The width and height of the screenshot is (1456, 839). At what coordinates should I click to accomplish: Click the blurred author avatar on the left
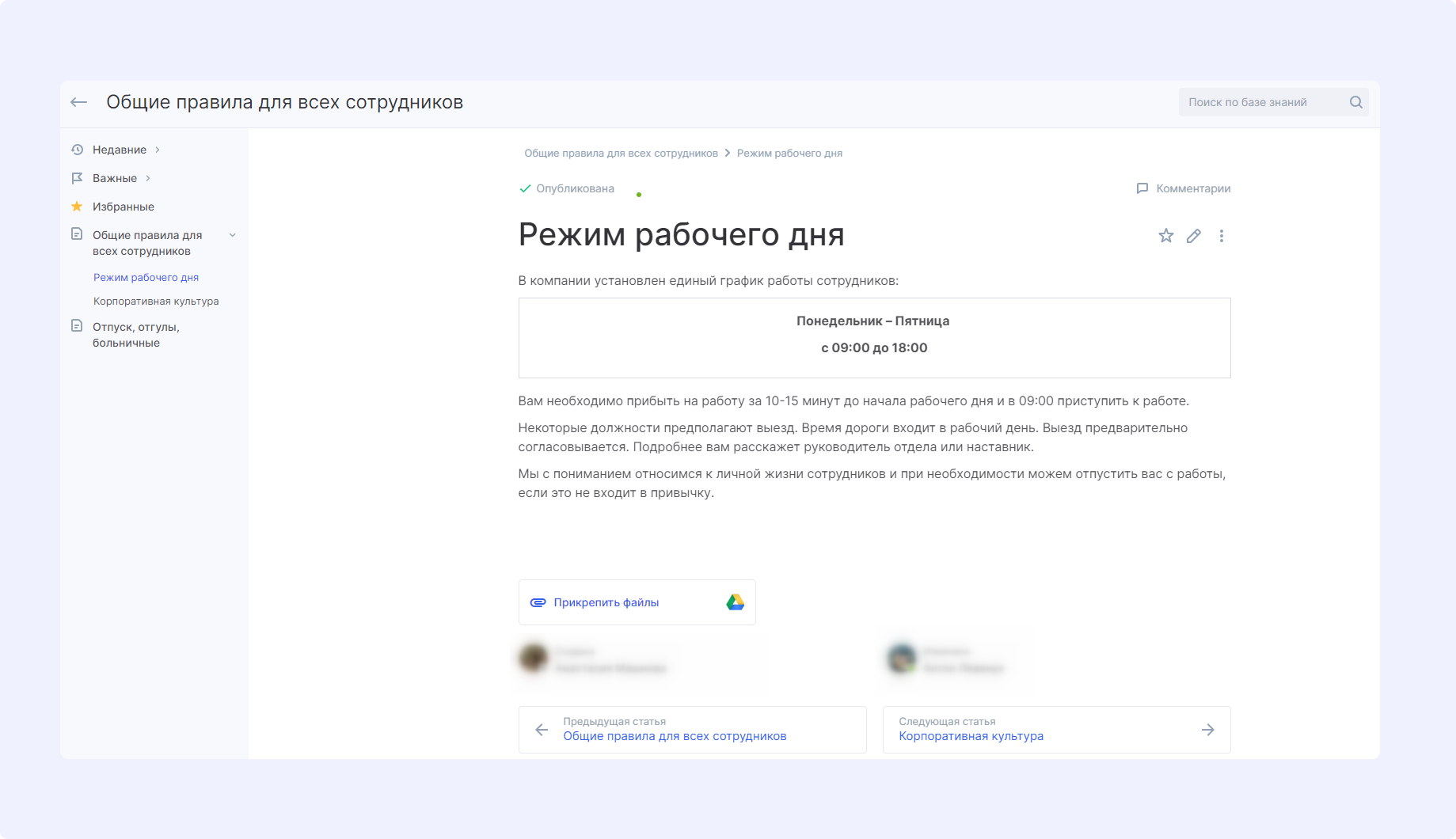click(534, 659)
